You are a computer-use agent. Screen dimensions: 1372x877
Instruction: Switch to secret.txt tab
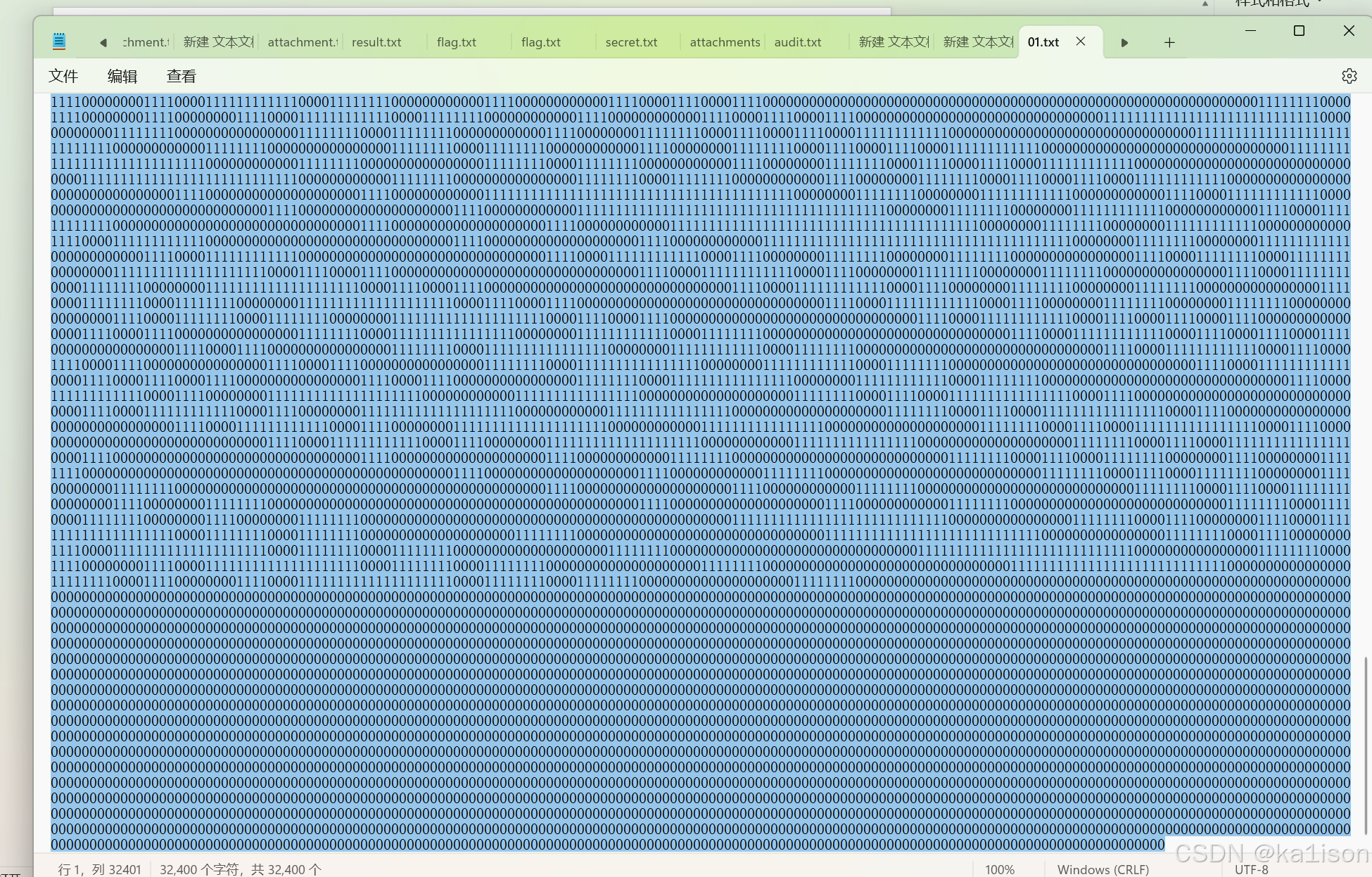coord(631,42)
